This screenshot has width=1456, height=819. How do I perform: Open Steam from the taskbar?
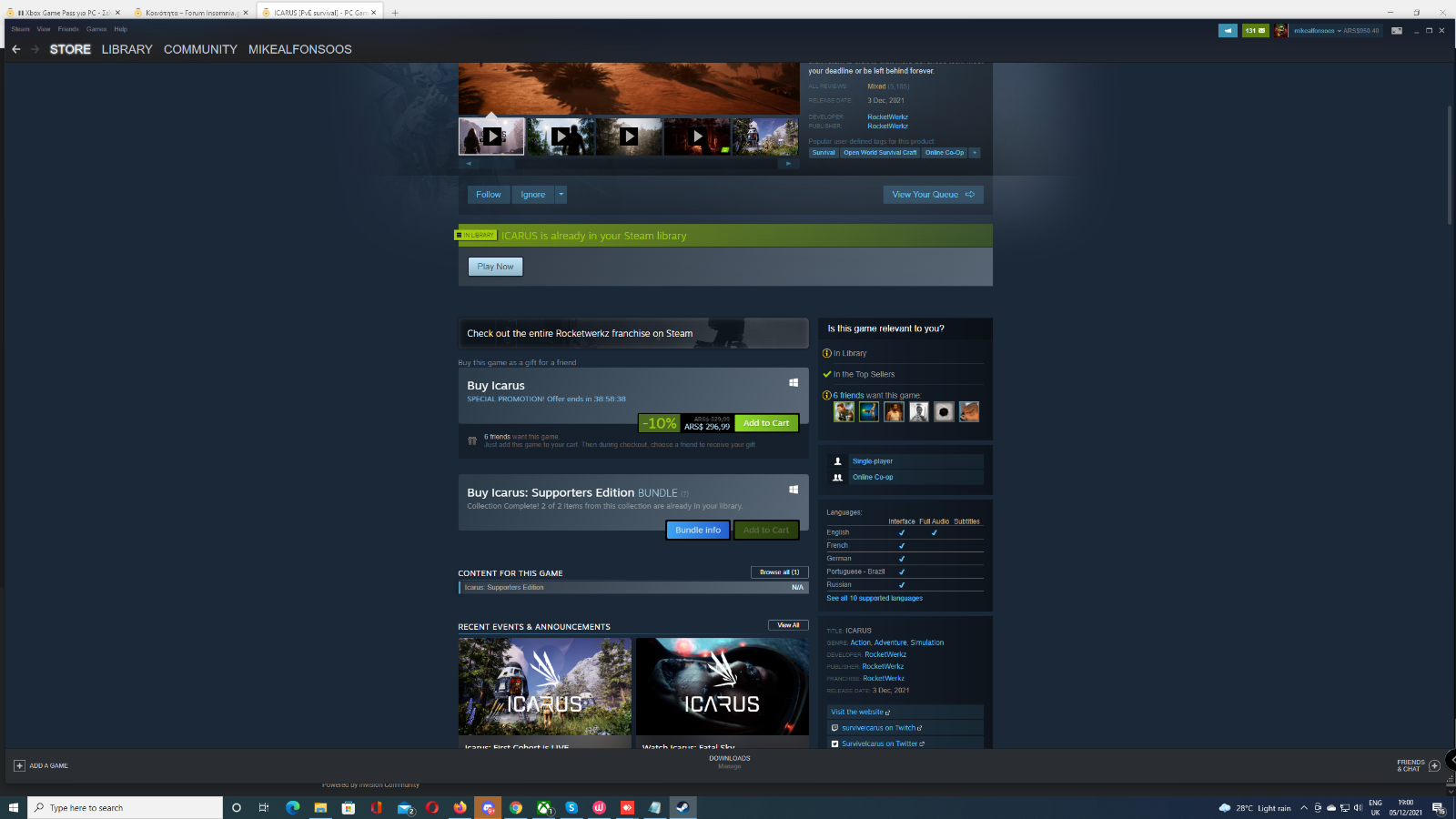click(x=682, y=807)
